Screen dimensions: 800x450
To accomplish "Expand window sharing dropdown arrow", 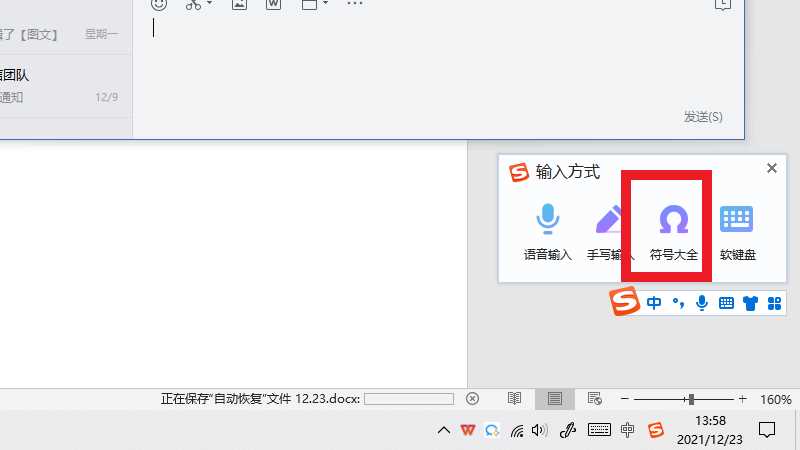I will click(x=326, y=3).
